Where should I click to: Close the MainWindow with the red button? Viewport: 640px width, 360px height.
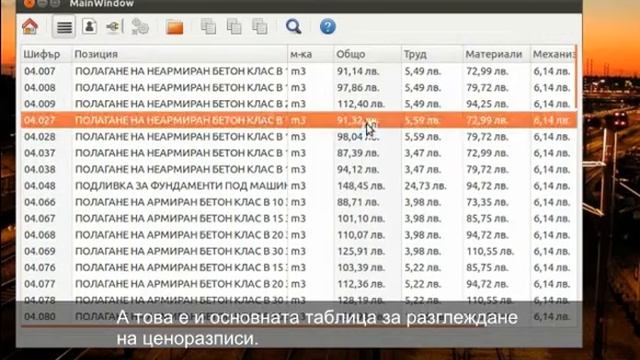pos(29,4)
